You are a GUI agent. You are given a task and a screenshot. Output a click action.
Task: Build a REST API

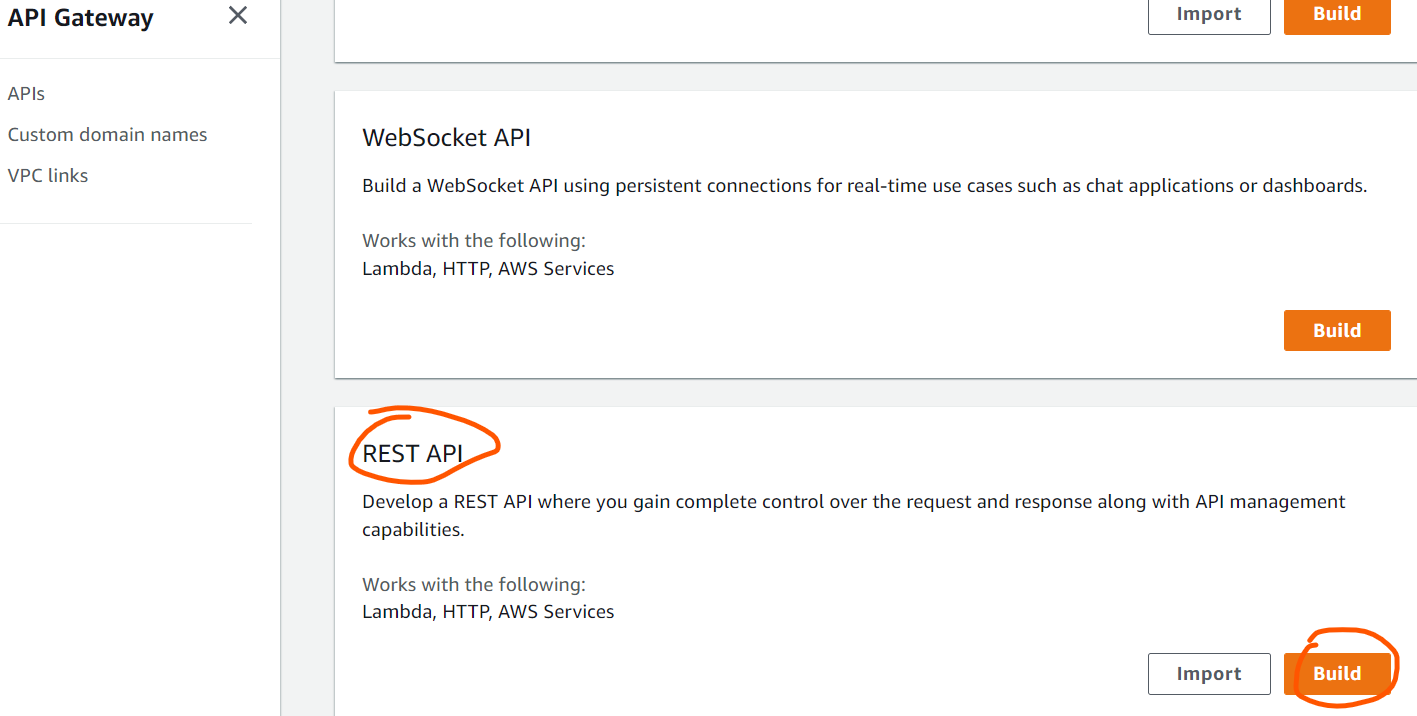(1337, 674)
